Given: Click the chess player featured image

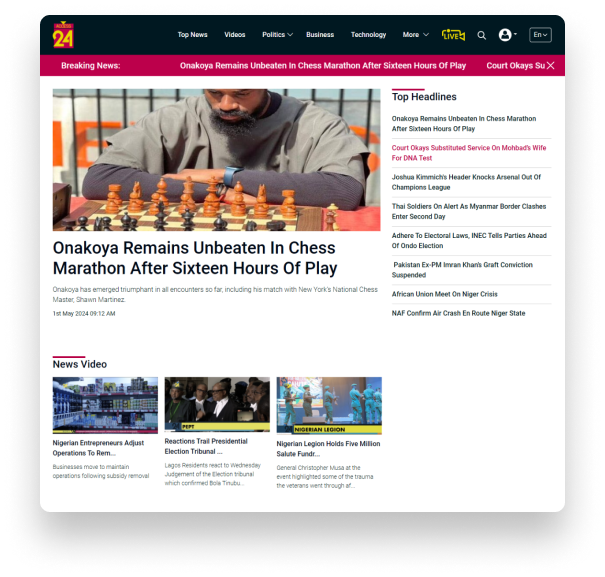Looking at the screenshot, I should click(216, 160).
